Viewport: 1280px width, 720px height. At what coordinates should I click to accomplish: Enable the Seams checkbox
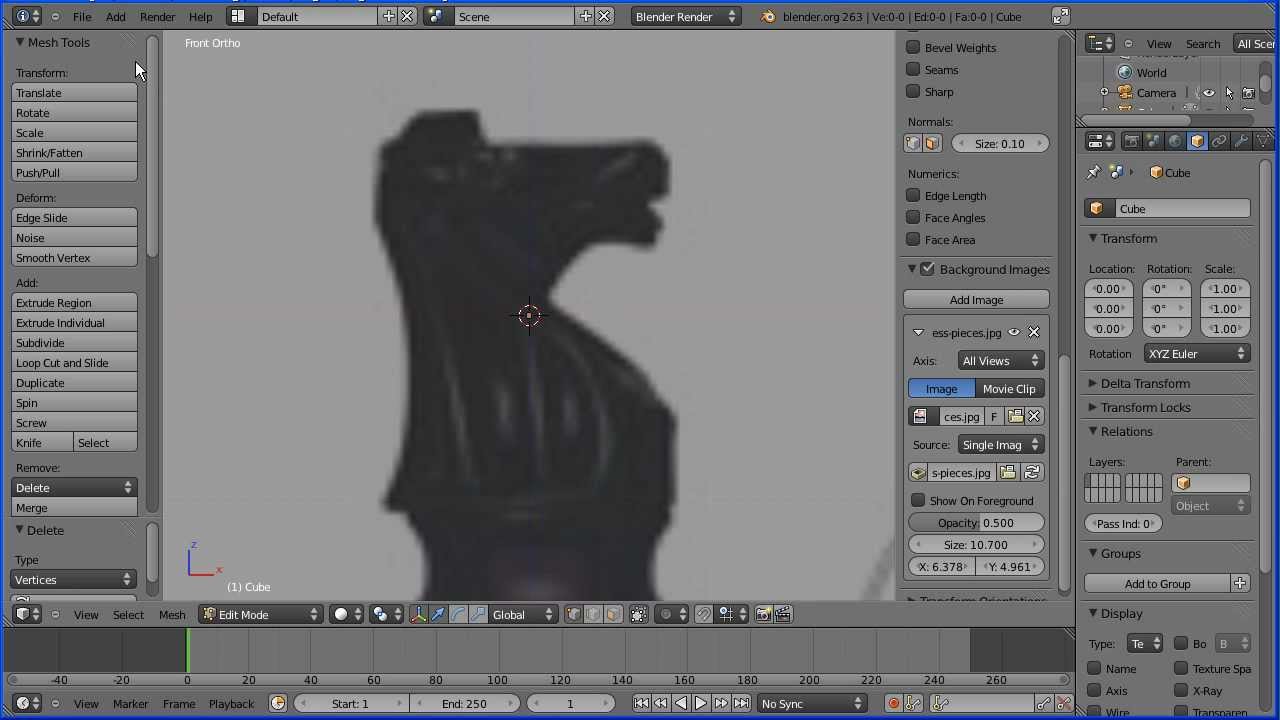[913, 69]
